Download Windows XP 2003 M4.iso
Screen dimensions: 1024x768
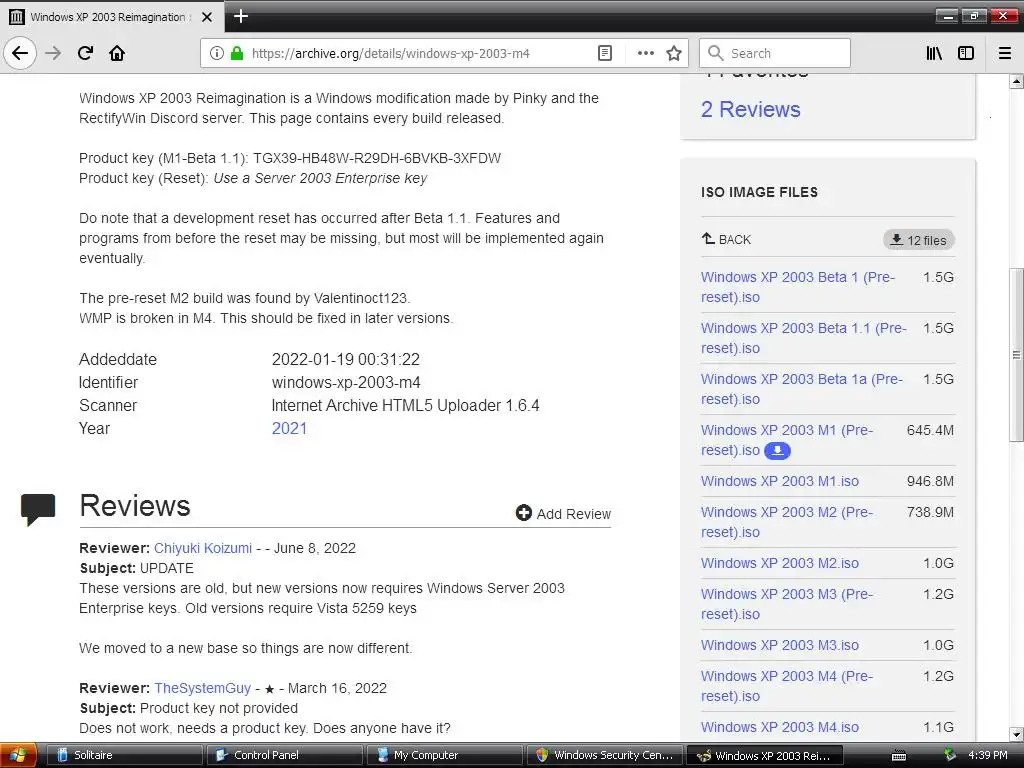click(x=780, y=727)
